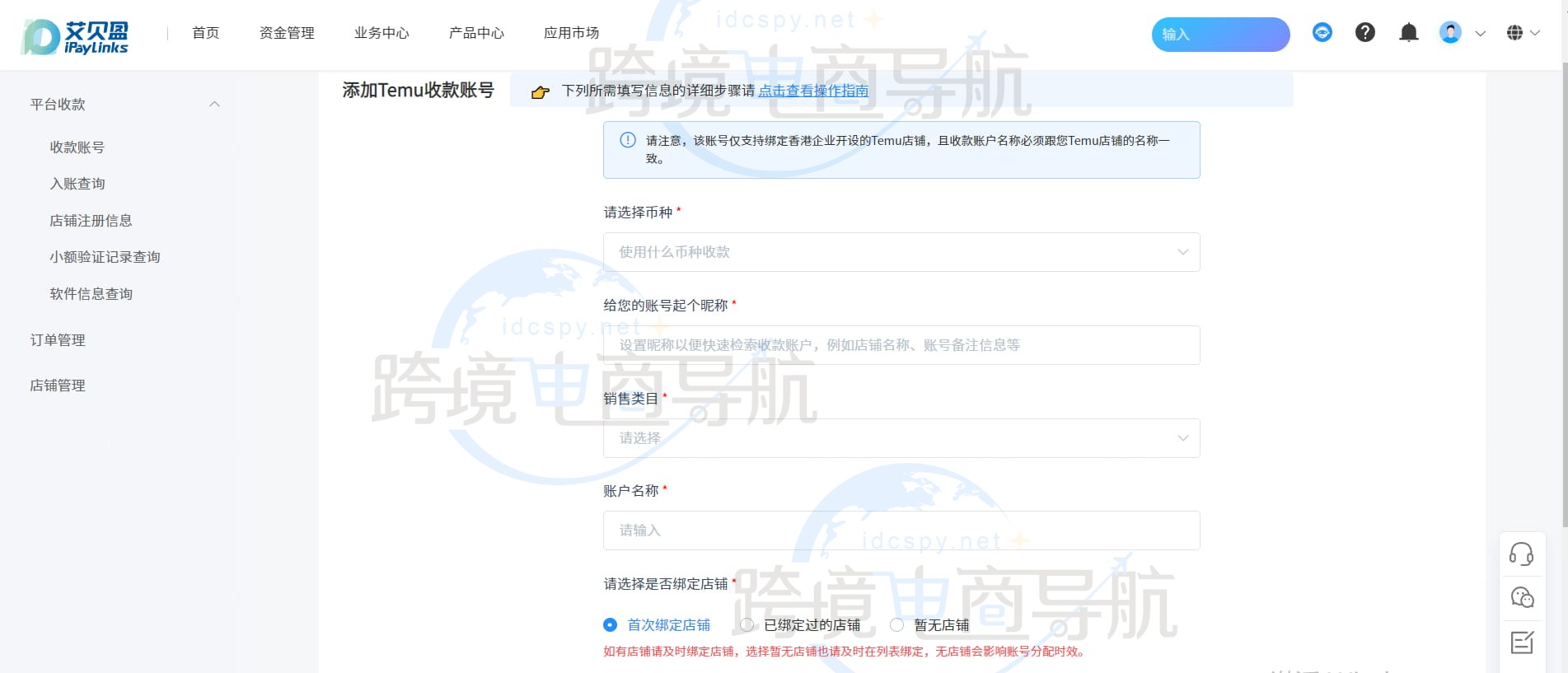The height and width of the screenshot is (673, 1568).
Task: Open the feedback note icon
Action: [1521, 642]
